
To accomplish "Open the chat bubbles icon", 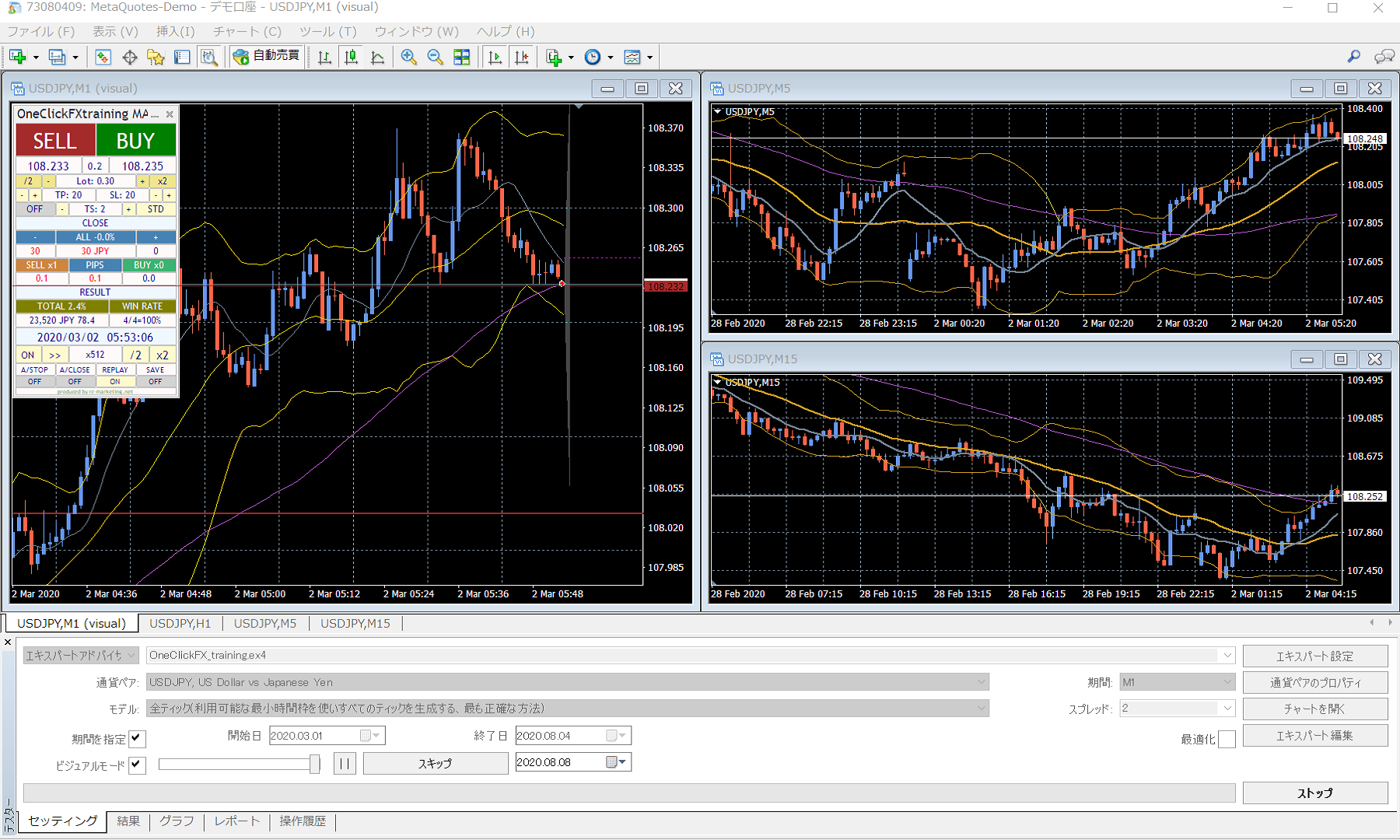I will click(1384, 56).
